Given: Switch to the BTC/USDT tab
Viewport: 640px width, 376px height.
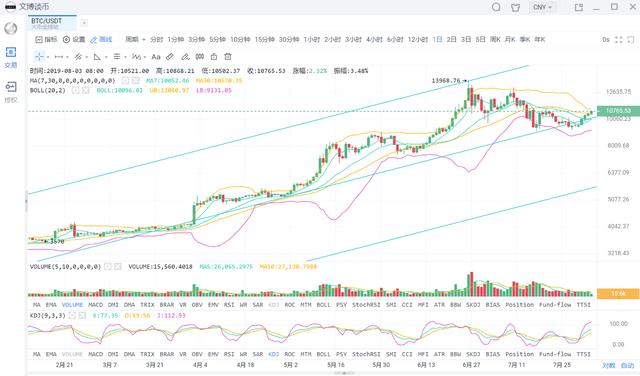Looking at the screenshot, I should tap(52, 23).
